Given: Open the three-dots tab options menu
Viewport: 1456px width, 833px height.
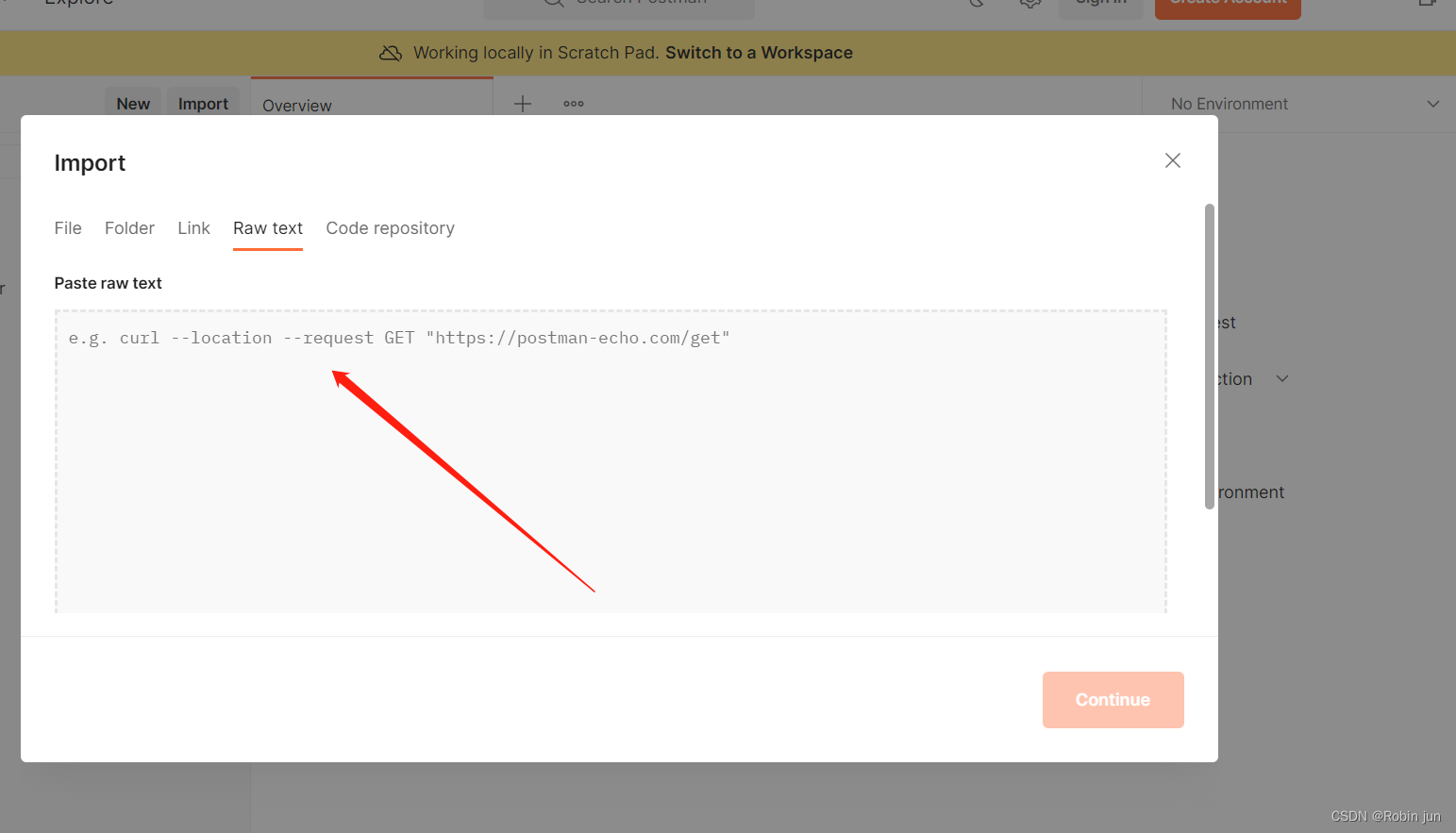Looking at the screenshot, I should coord(574,104).
